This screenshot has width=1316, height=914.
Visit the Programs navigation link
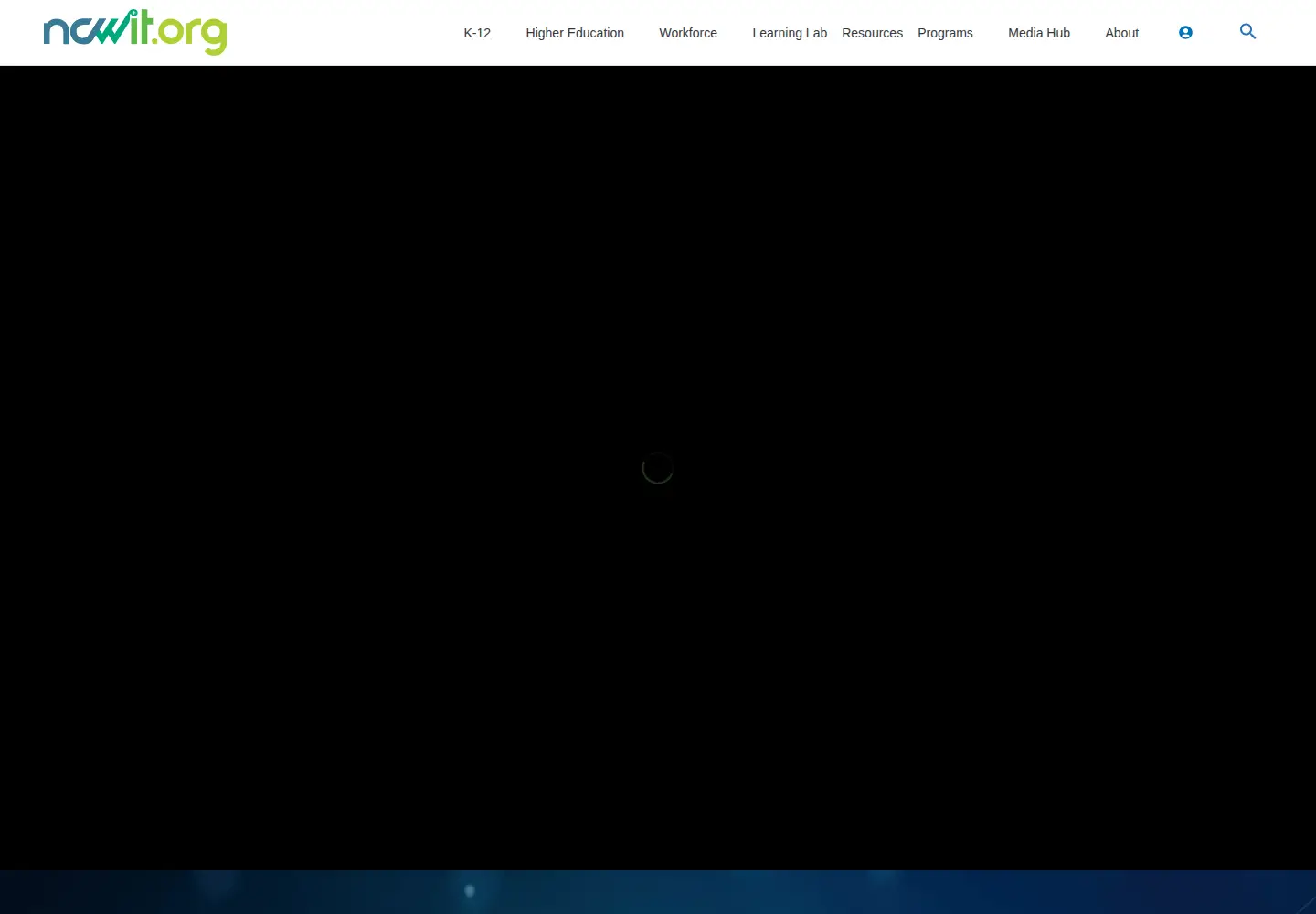945,33
